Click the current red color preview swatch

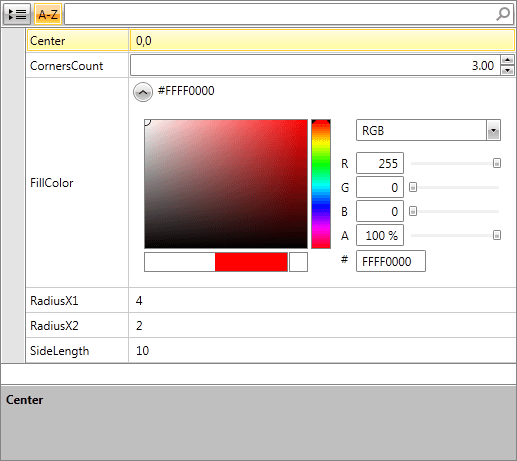tap(251, 262)
